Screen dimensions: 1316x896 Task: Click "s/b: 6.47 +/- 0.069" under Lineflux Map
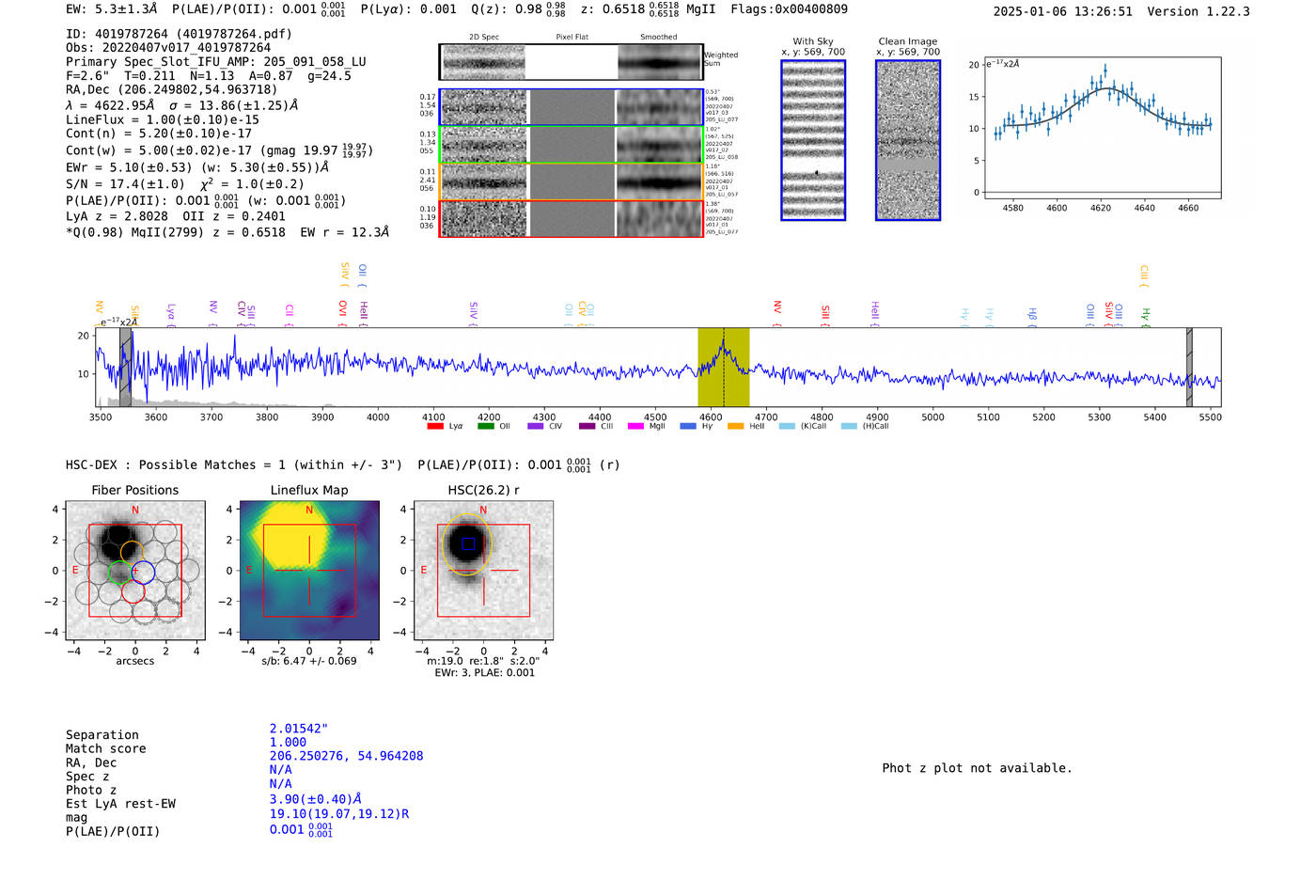[x=309, y=661]
